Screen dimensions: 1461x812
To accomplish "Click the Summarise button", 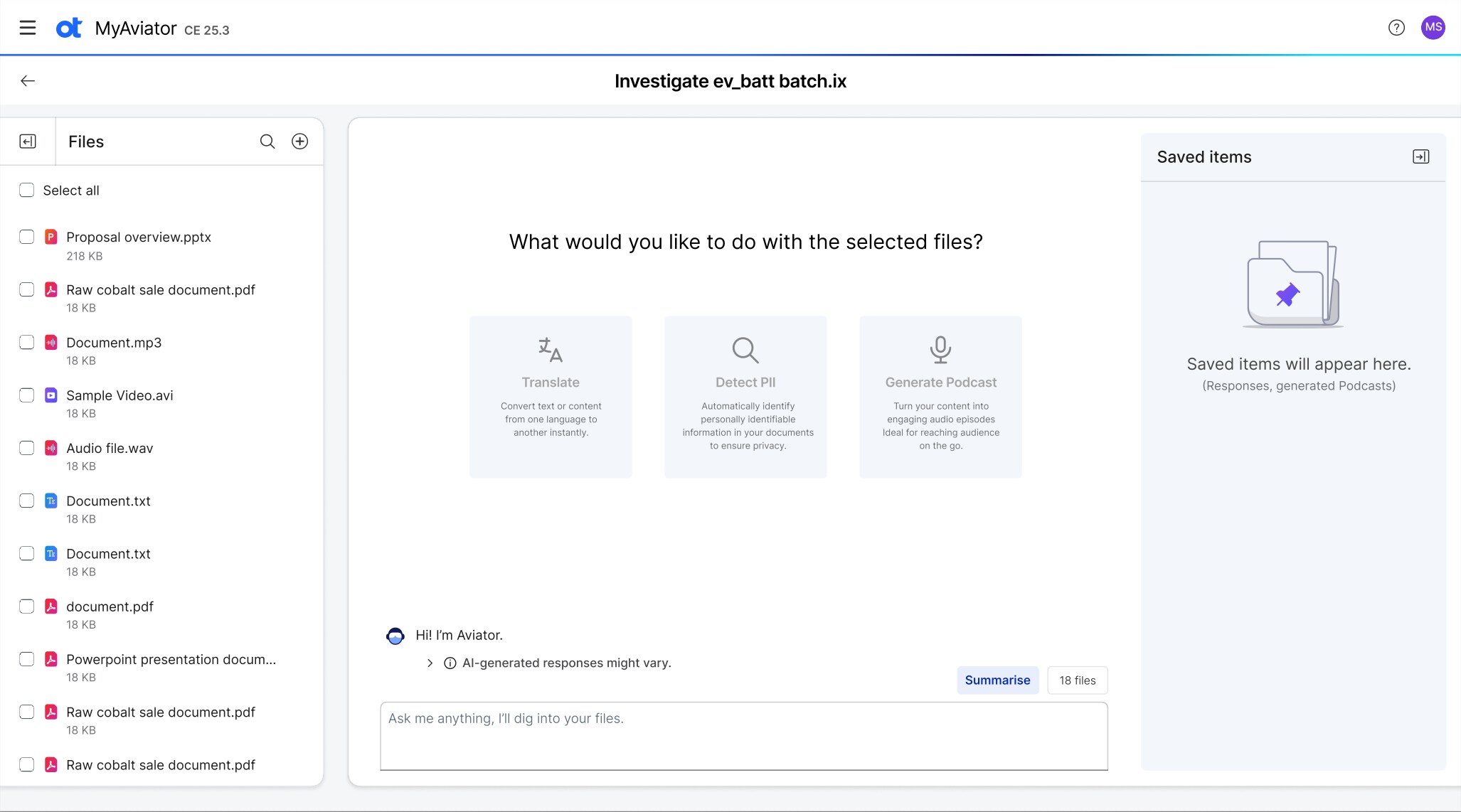I will (x=997, y=680).
